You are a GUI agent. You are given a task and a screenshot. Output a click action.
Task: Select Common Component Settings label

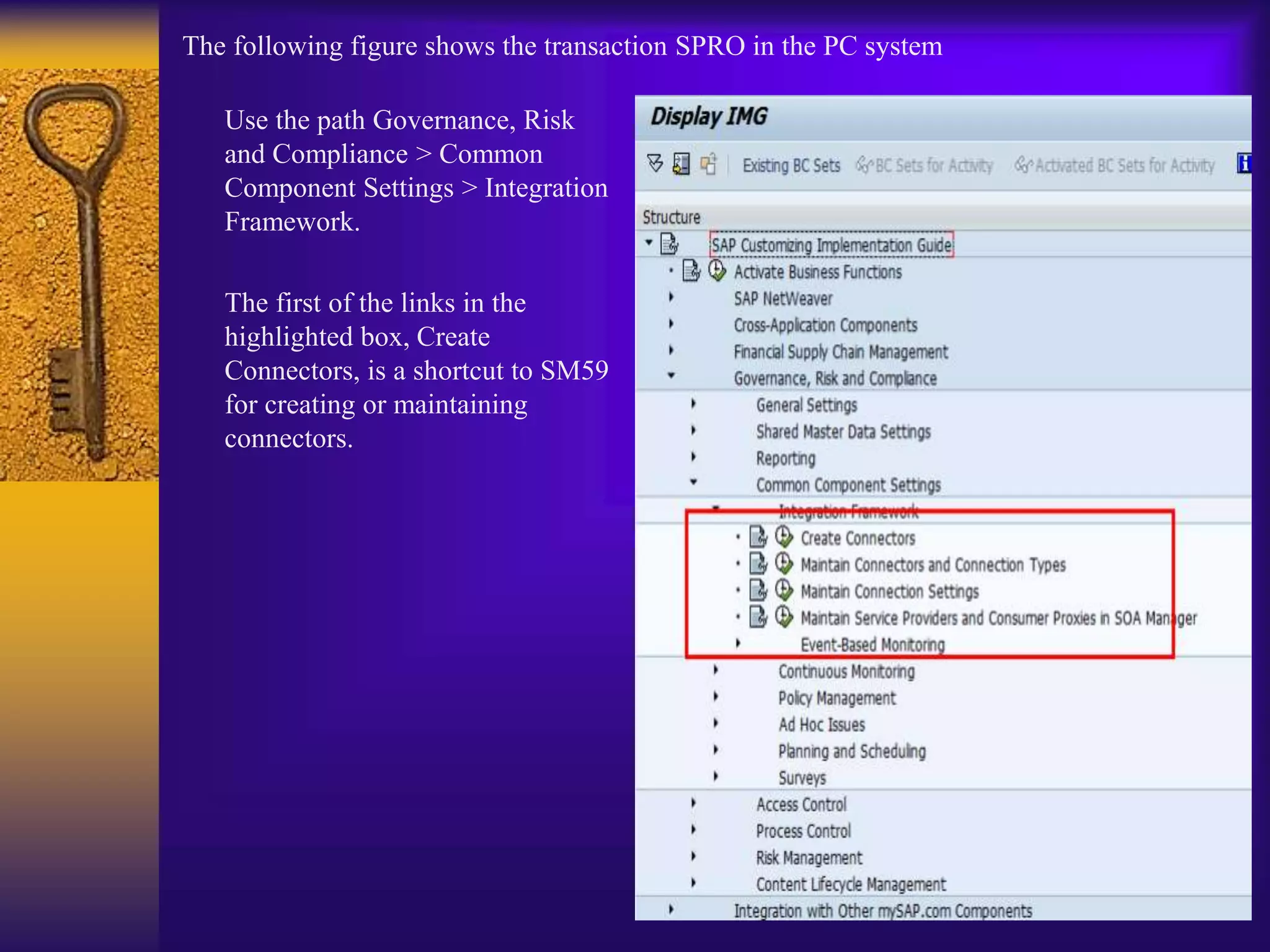point(848,485)
